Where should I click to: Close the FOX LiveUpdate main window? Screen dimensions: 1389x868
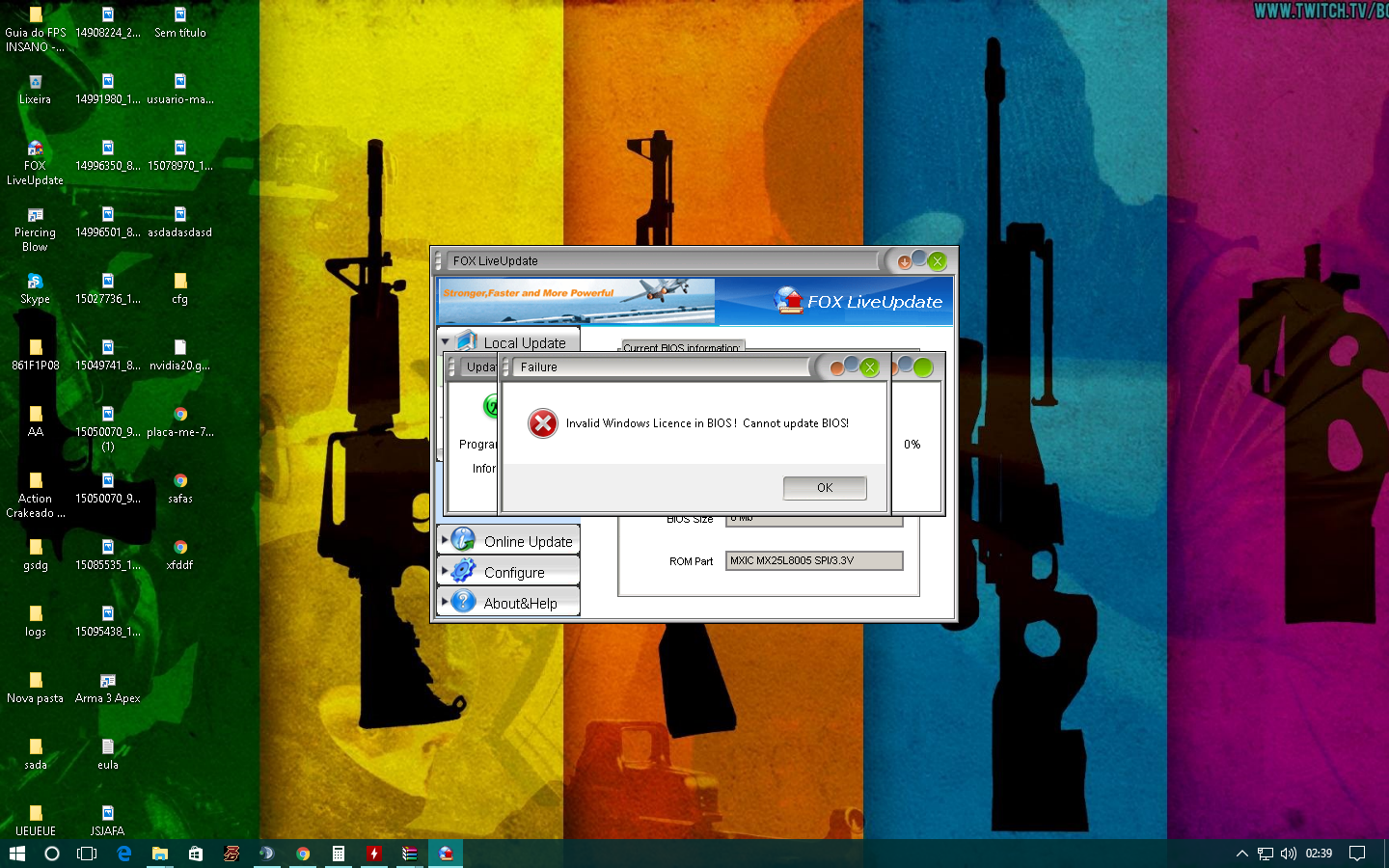(x=938, y=261)
